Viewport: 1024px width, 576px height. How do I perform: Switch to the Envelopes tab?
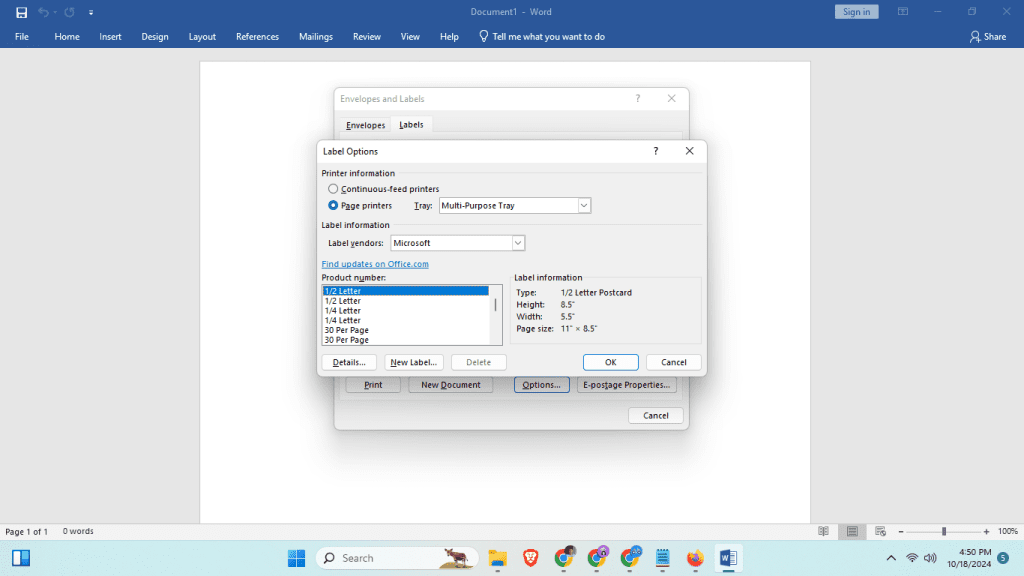pos(365,125)
